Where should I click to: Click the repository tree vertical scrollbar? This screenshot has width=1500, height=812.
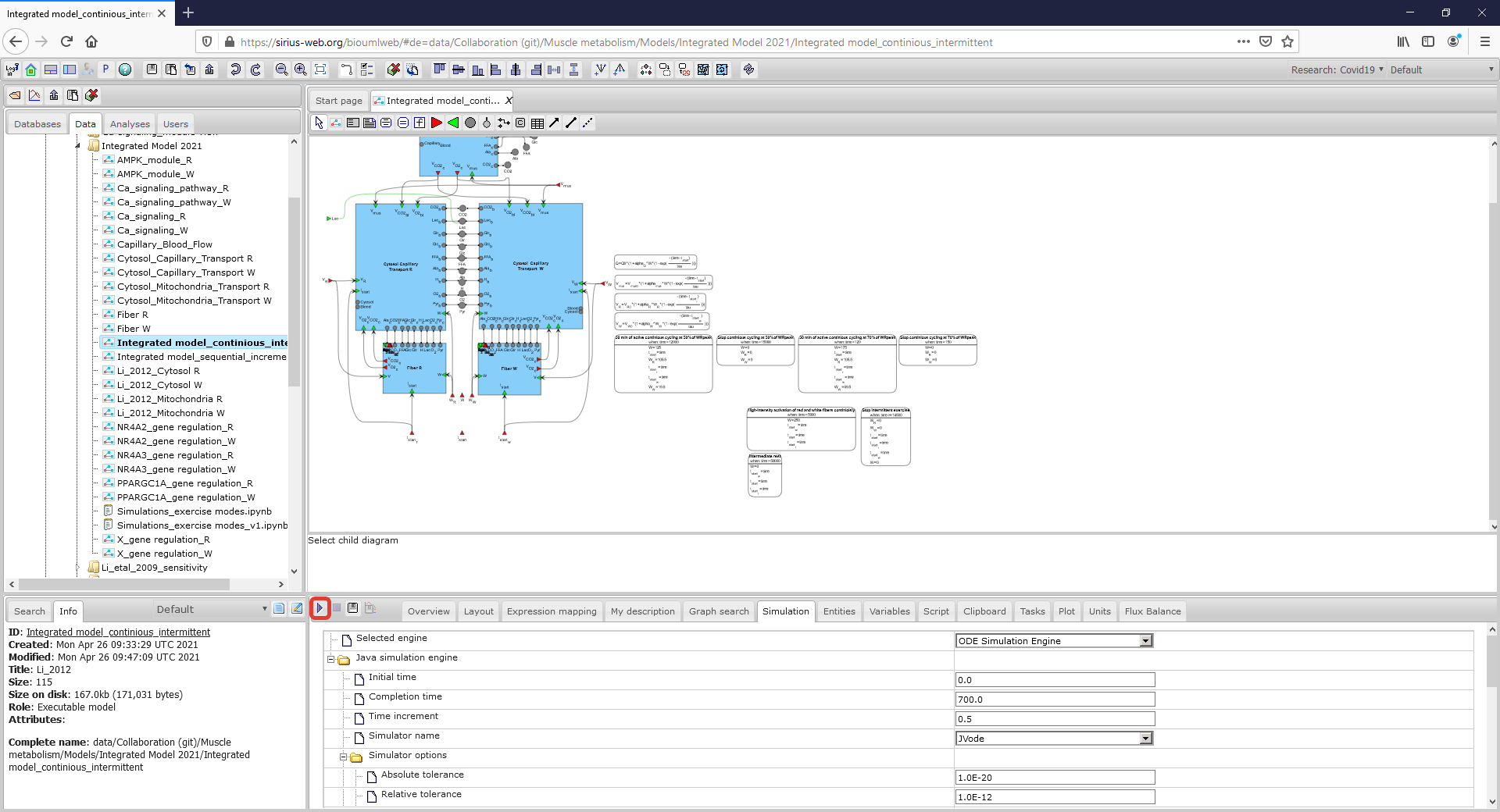click(294, 291)
